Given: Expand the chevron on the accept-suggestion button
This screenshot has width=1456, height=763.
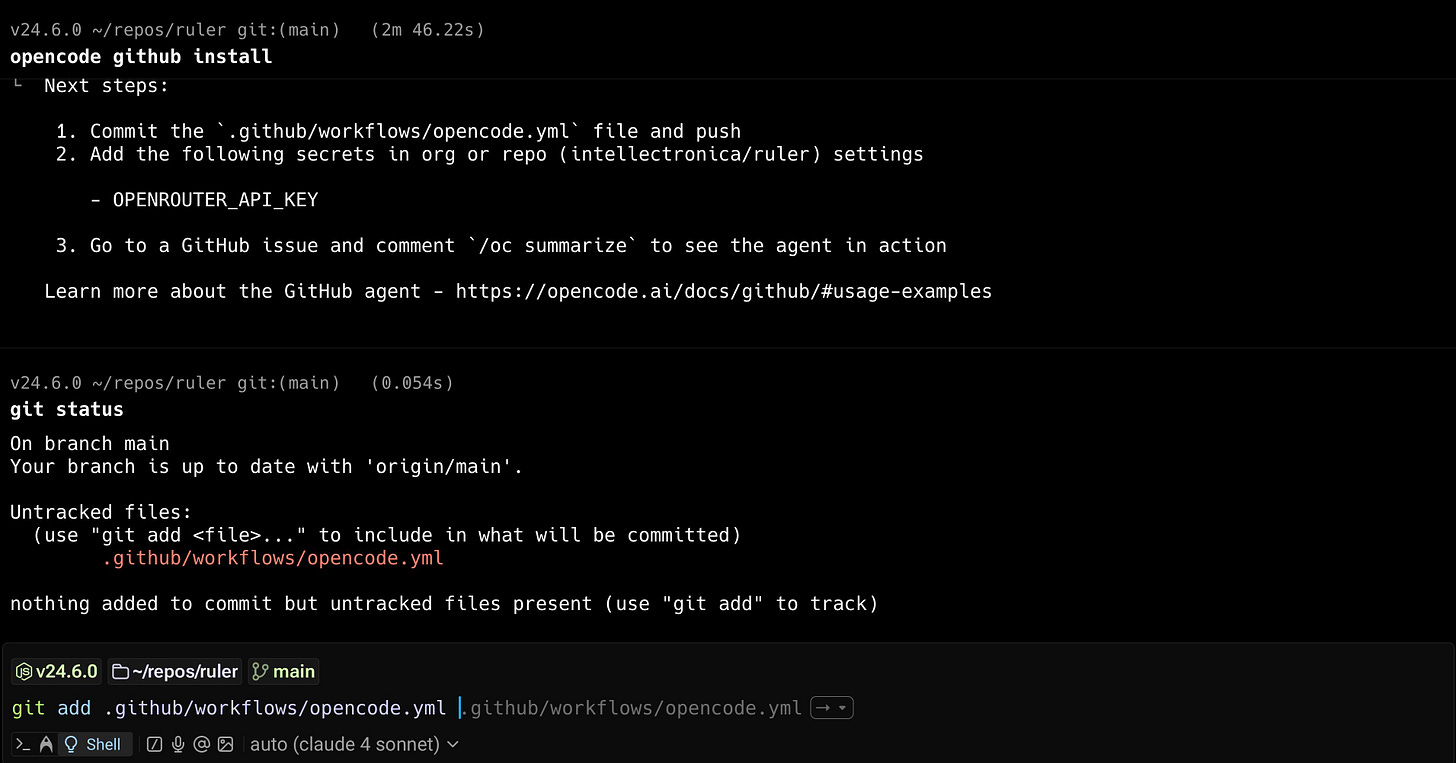Looking at the screenshot, I should 841,707.
